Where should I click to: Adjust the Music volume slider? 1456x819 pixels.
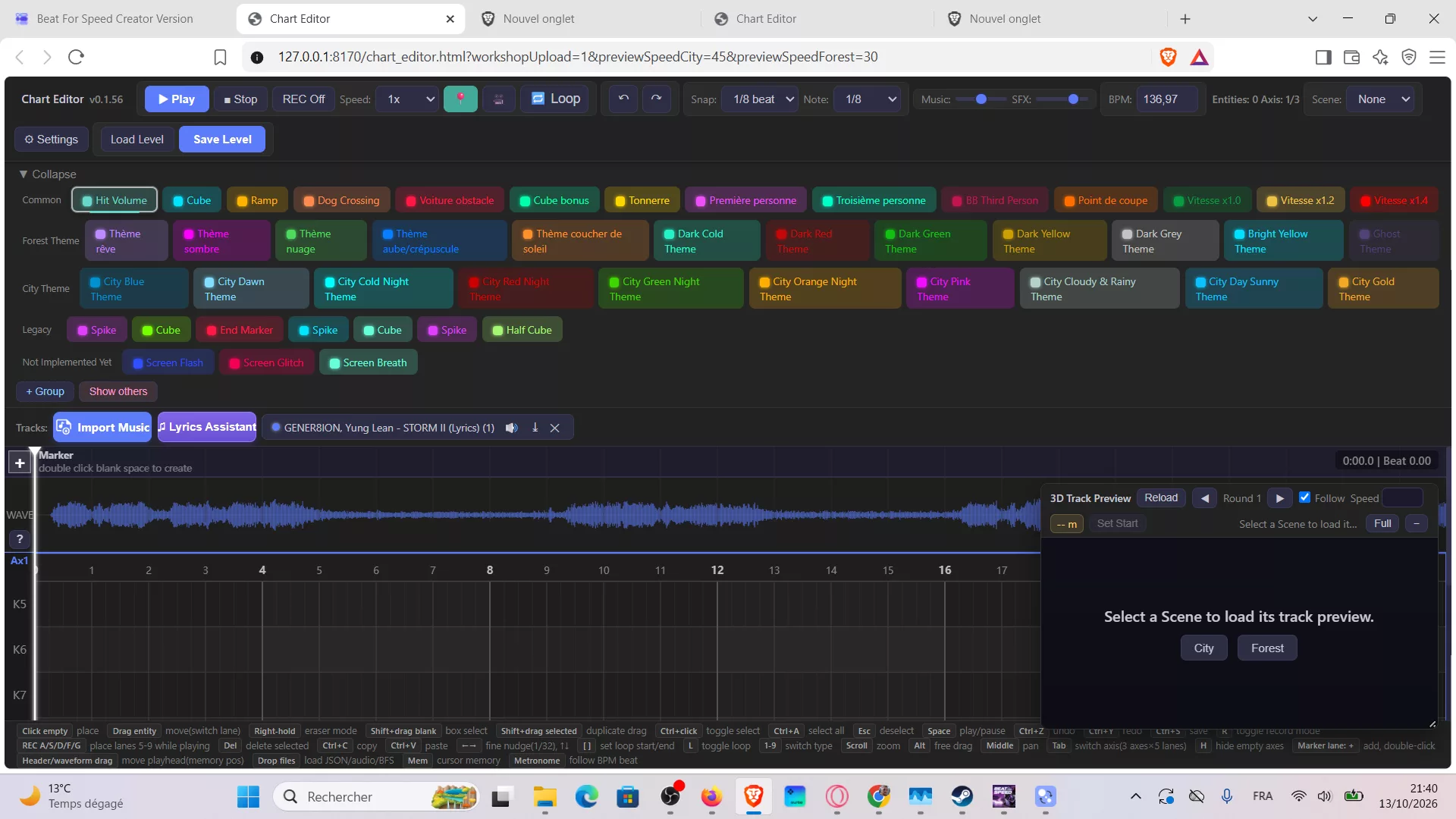tap(981, 99)
